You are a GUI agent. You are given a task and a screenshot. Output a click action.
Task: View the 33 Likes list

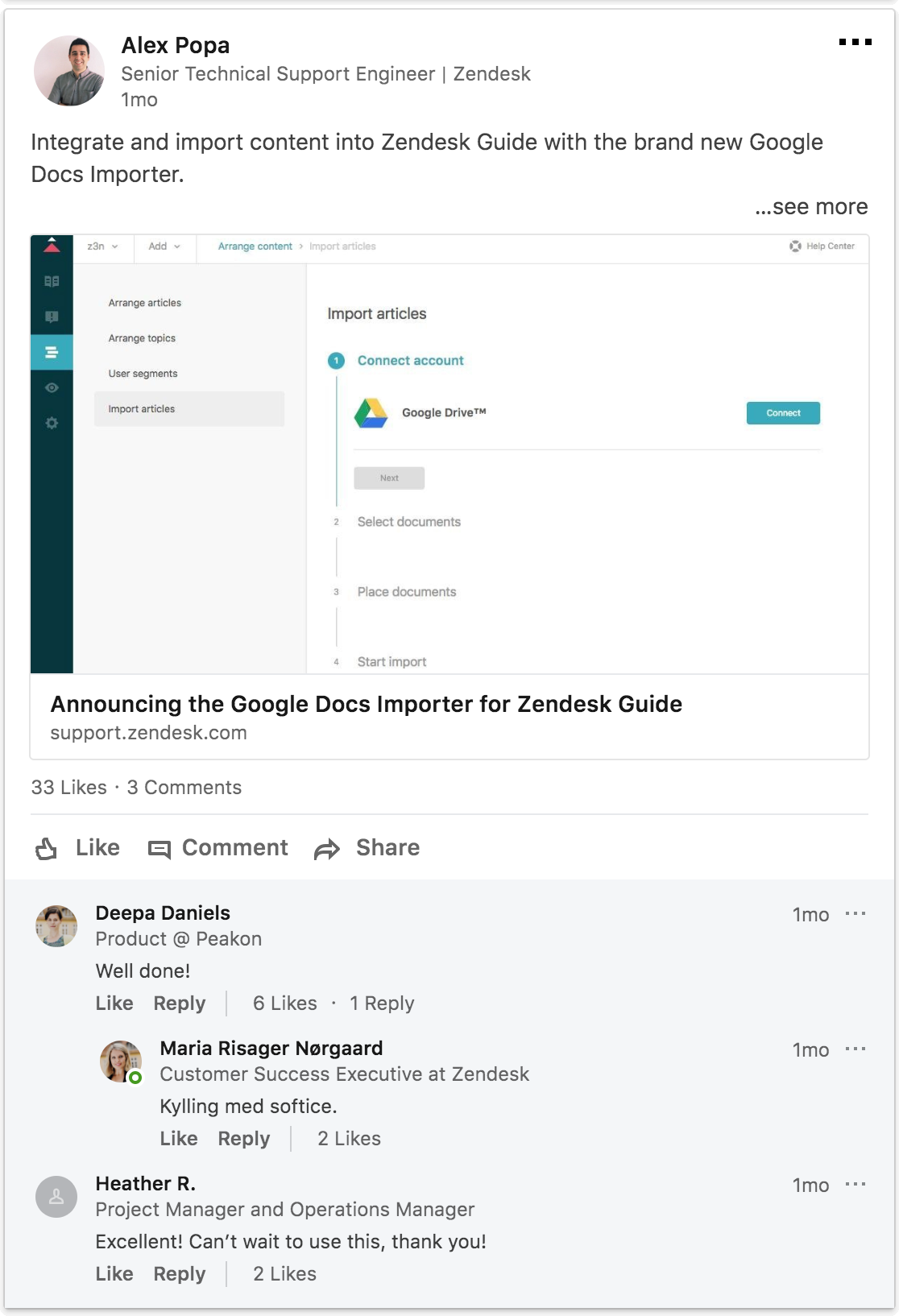point(69,788)
